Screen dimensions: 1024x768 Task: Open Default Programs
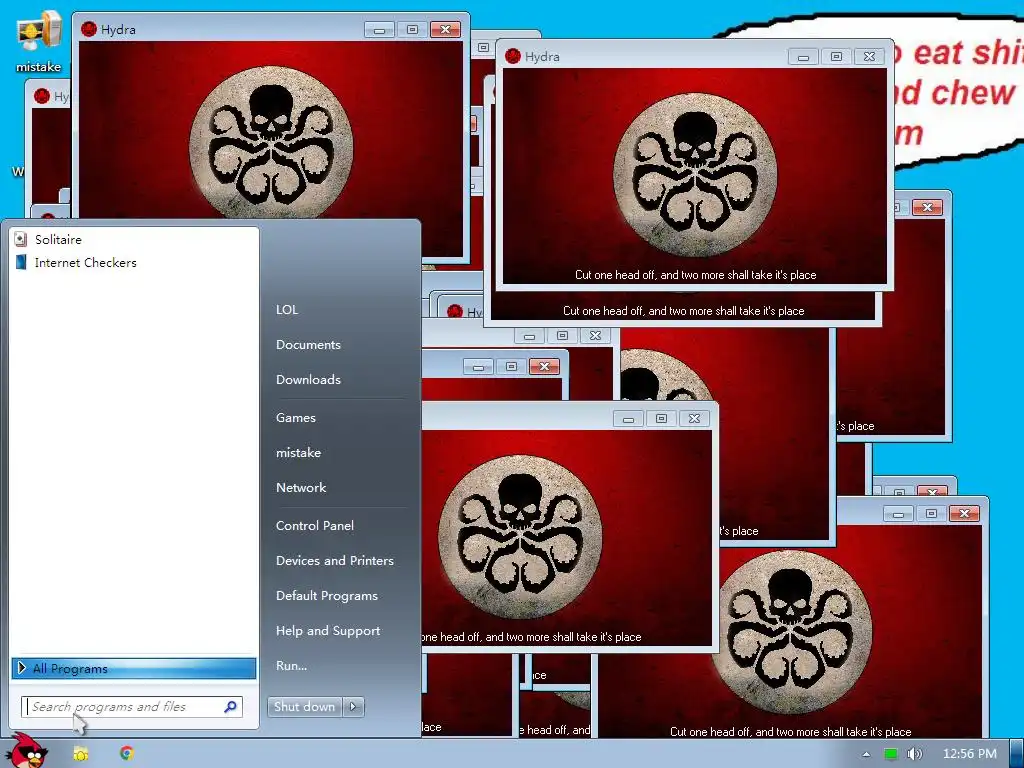(x=327, y=596)
